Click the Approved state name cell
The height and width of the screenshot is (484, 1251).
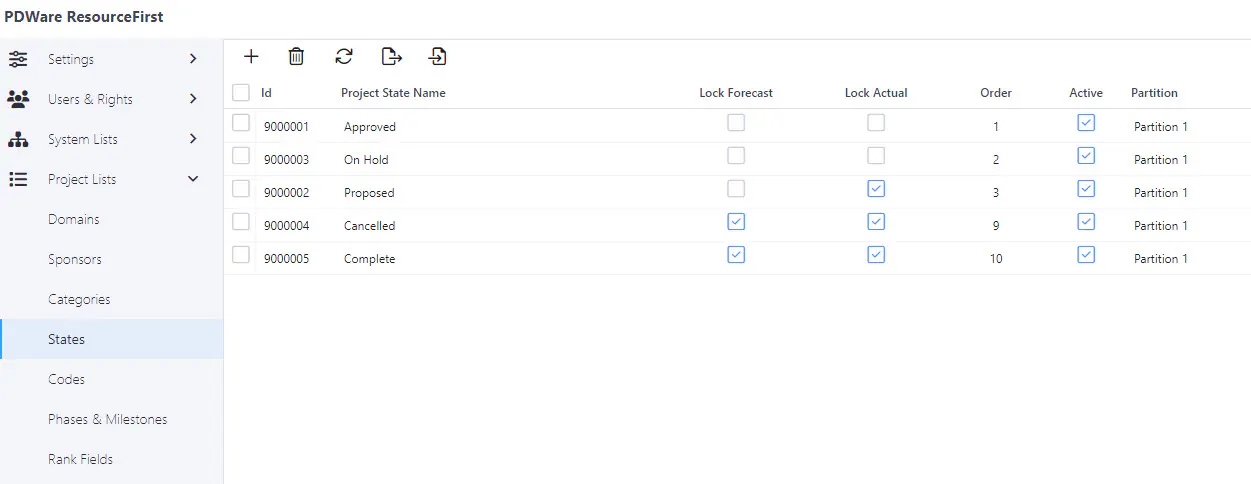(x=370, y=127)
